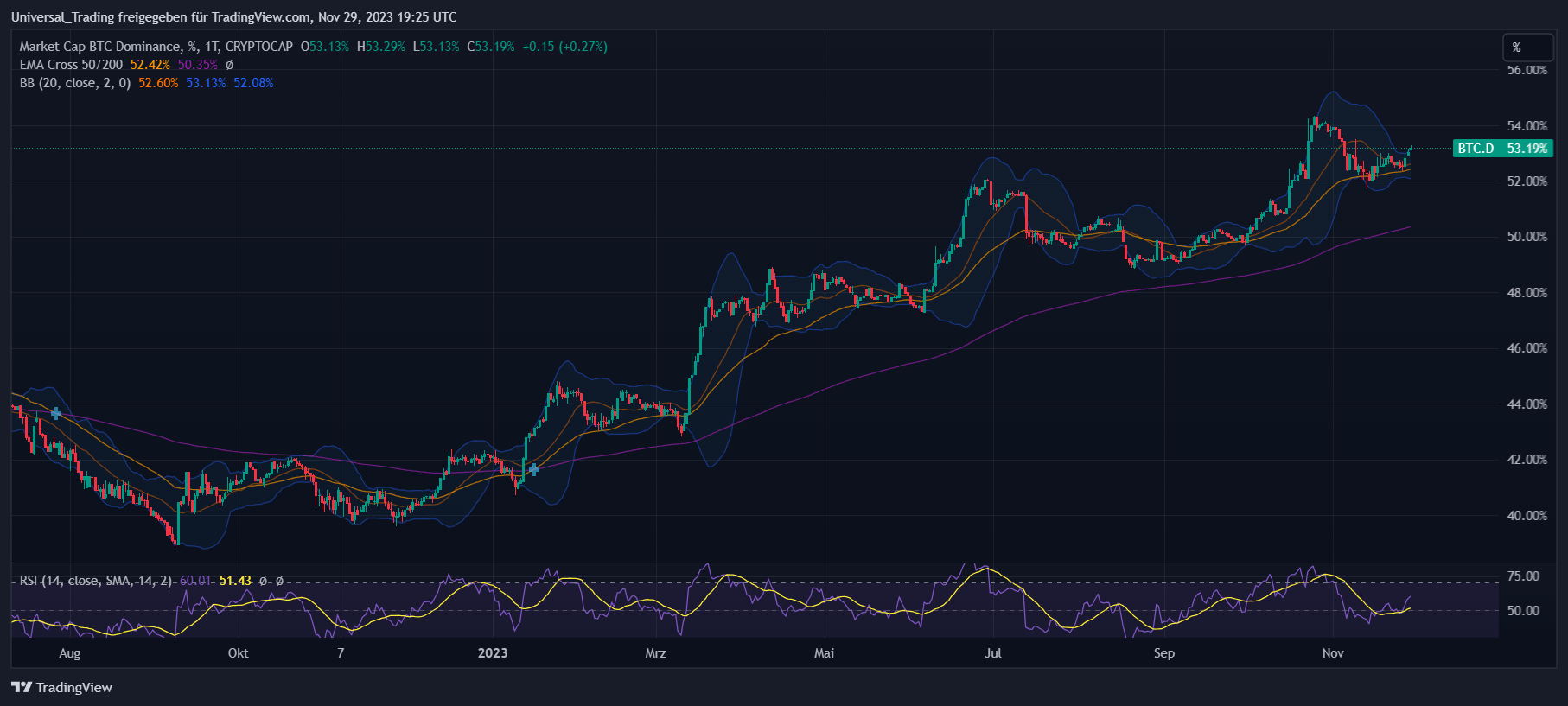Click the TradingView logo in the footer

click(x=62, y=687)
